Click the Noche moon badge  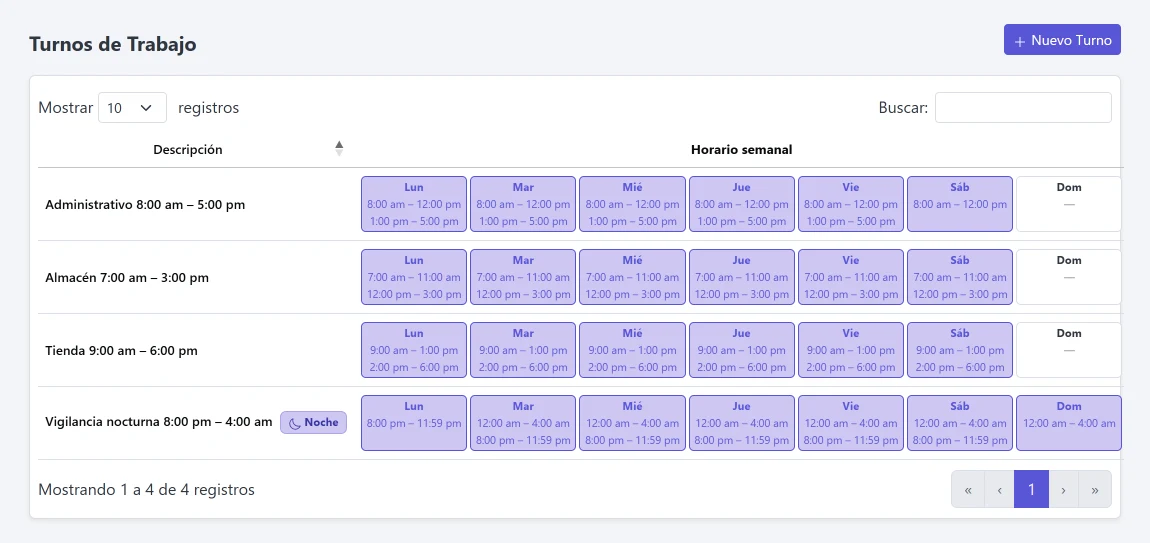pos(313,423)
